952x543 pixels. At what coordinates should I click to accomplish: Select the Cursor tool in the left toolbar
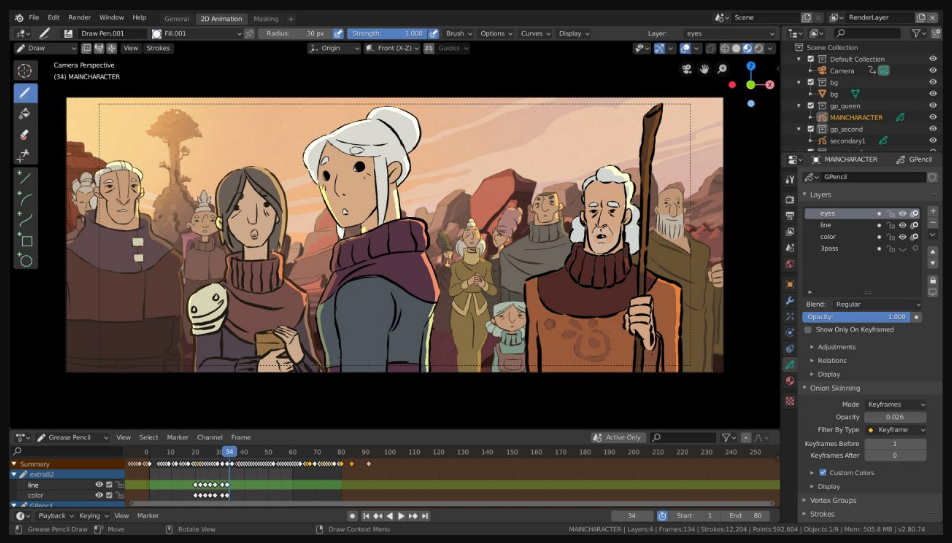point(25,71)
